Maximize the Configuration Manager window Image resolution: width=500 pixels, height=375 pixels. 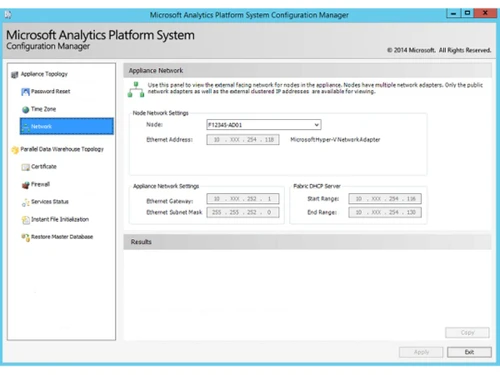pos(467,13)
